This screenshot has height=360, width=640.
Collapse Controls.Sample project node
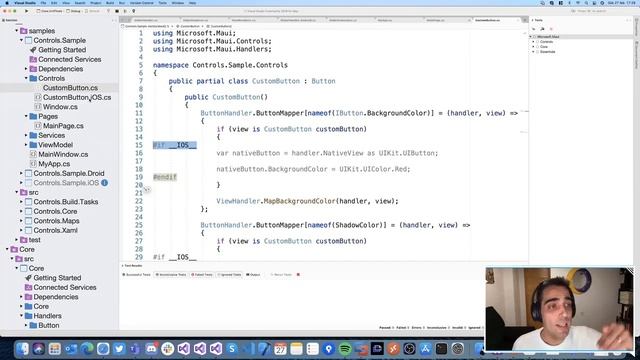tap(21, 40)
